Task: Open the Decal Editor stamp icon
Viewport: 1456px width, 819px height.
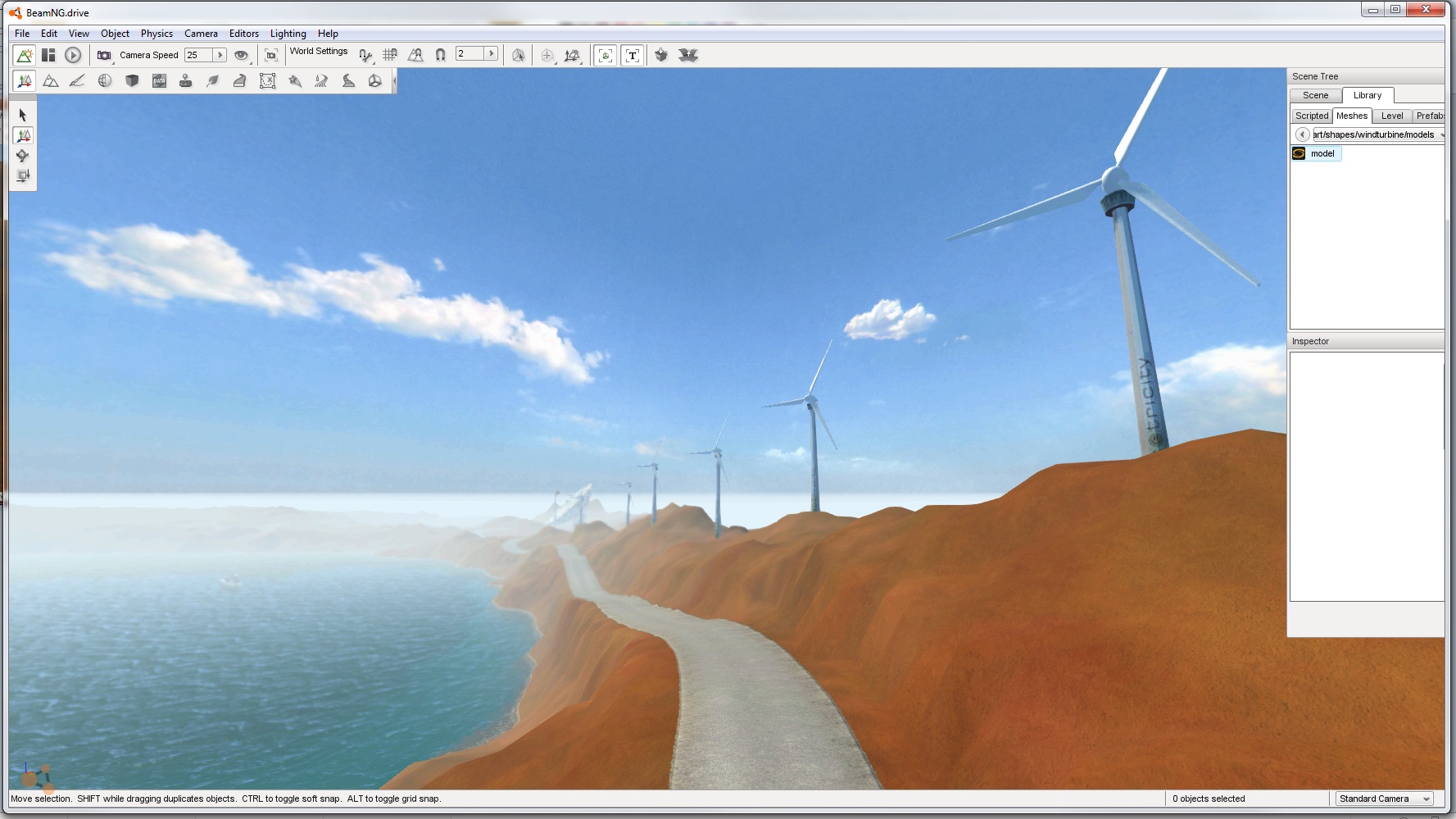Action: pos(186,80)
